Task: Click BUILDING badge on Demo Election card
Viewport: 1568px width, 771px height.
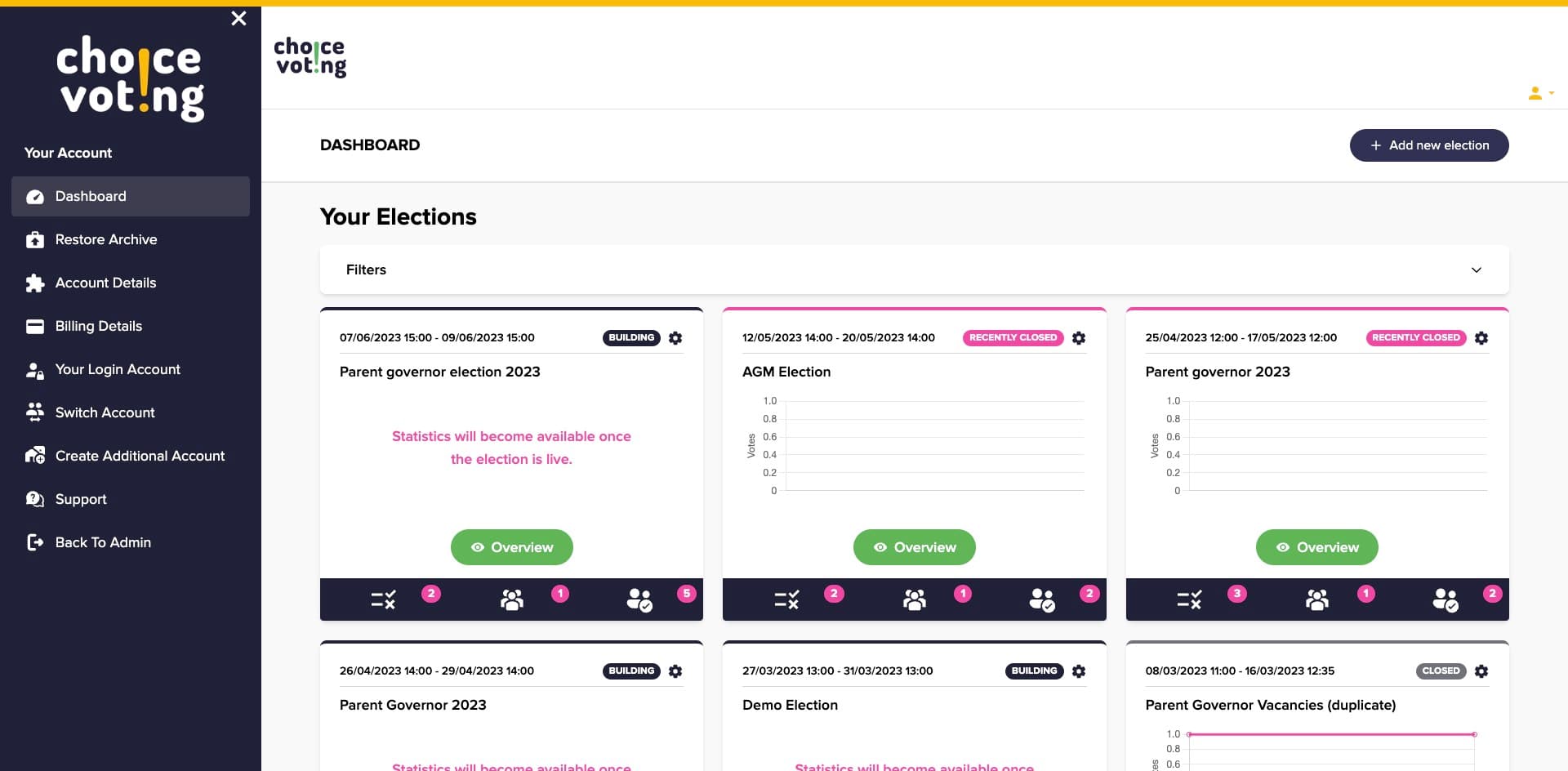Action: (1034, 671)
